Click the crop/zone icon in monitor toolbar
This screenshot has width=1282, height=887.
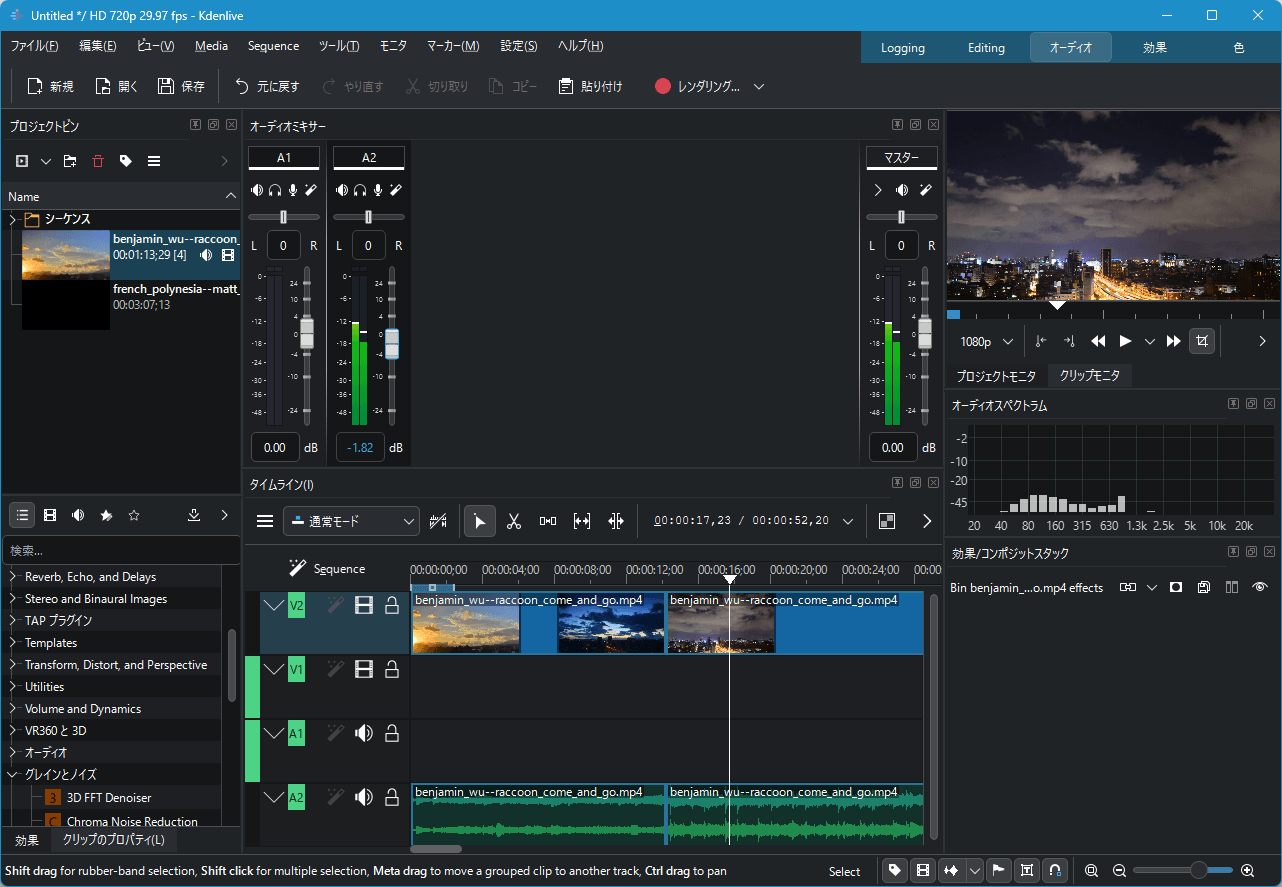click(1202, 341)
